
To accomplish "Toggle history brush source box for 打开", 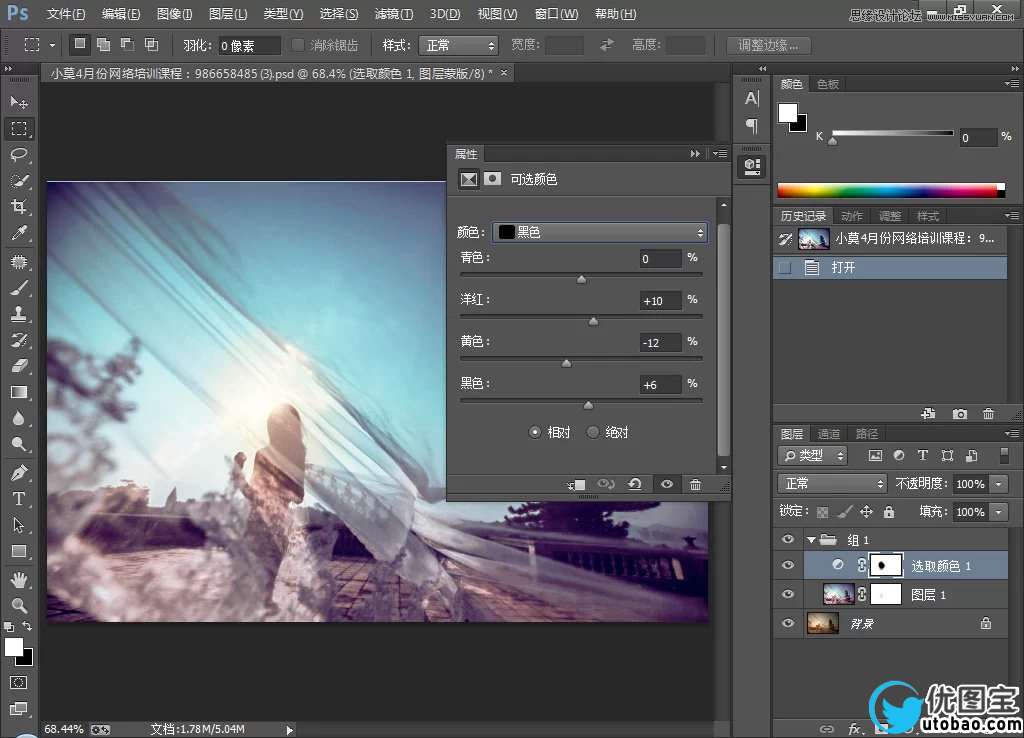I will pyautogui.click(x=785, y=268).
